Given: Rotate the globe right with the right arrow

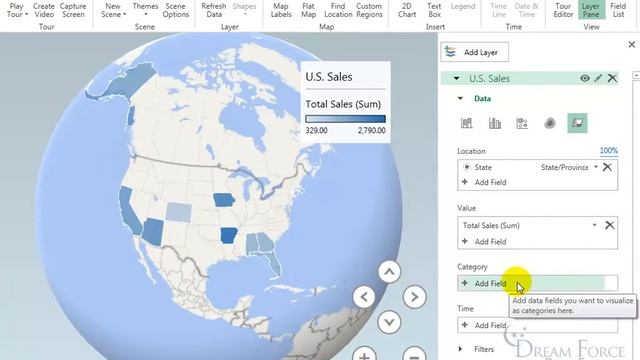Looking at the screenshot, I should [414, 297].
